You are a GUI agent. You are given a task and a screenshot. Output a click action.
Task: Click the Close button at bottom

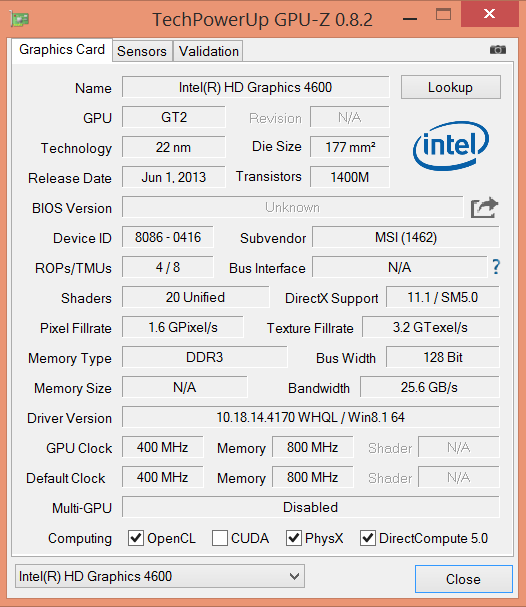pyautogui.click(x=464, y=579)
